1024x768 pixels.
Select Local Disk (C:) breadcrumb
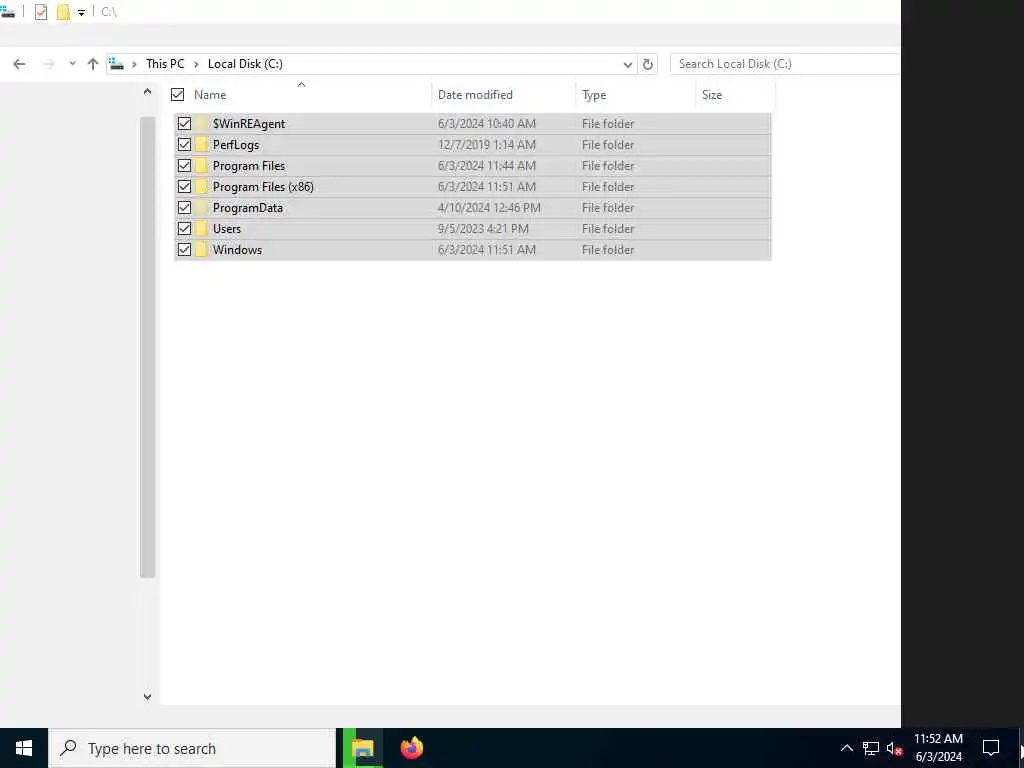click(x=245, y=64)
